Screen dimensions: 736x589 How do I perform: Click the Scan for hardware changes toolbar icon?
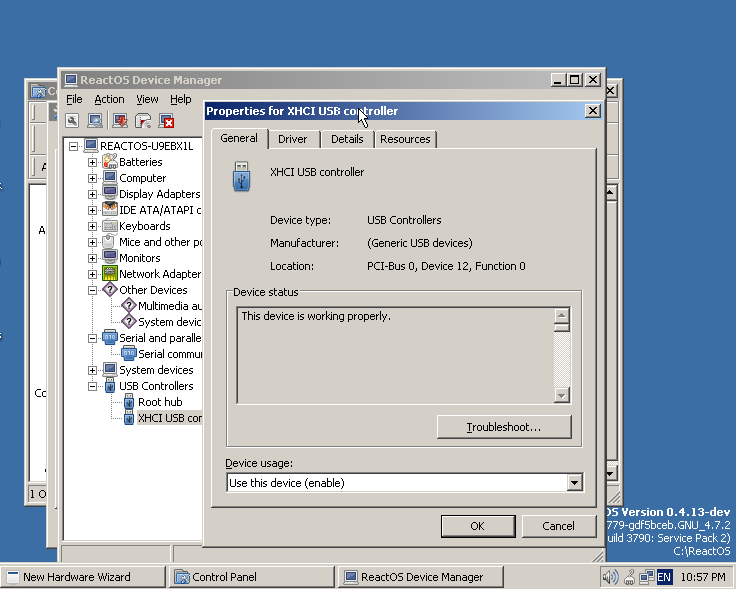click(x=95, y=121)
